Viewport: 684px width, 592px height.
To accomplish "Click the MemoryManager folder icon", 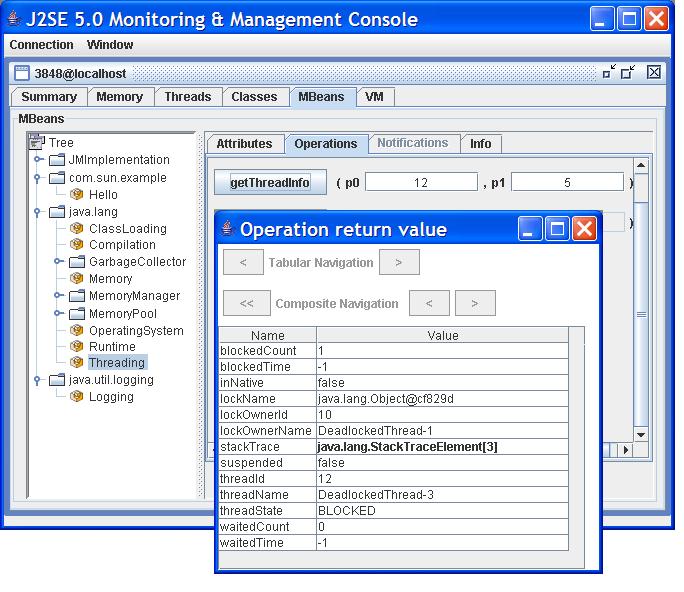I will pyautogui.click(x=77, y=296).
